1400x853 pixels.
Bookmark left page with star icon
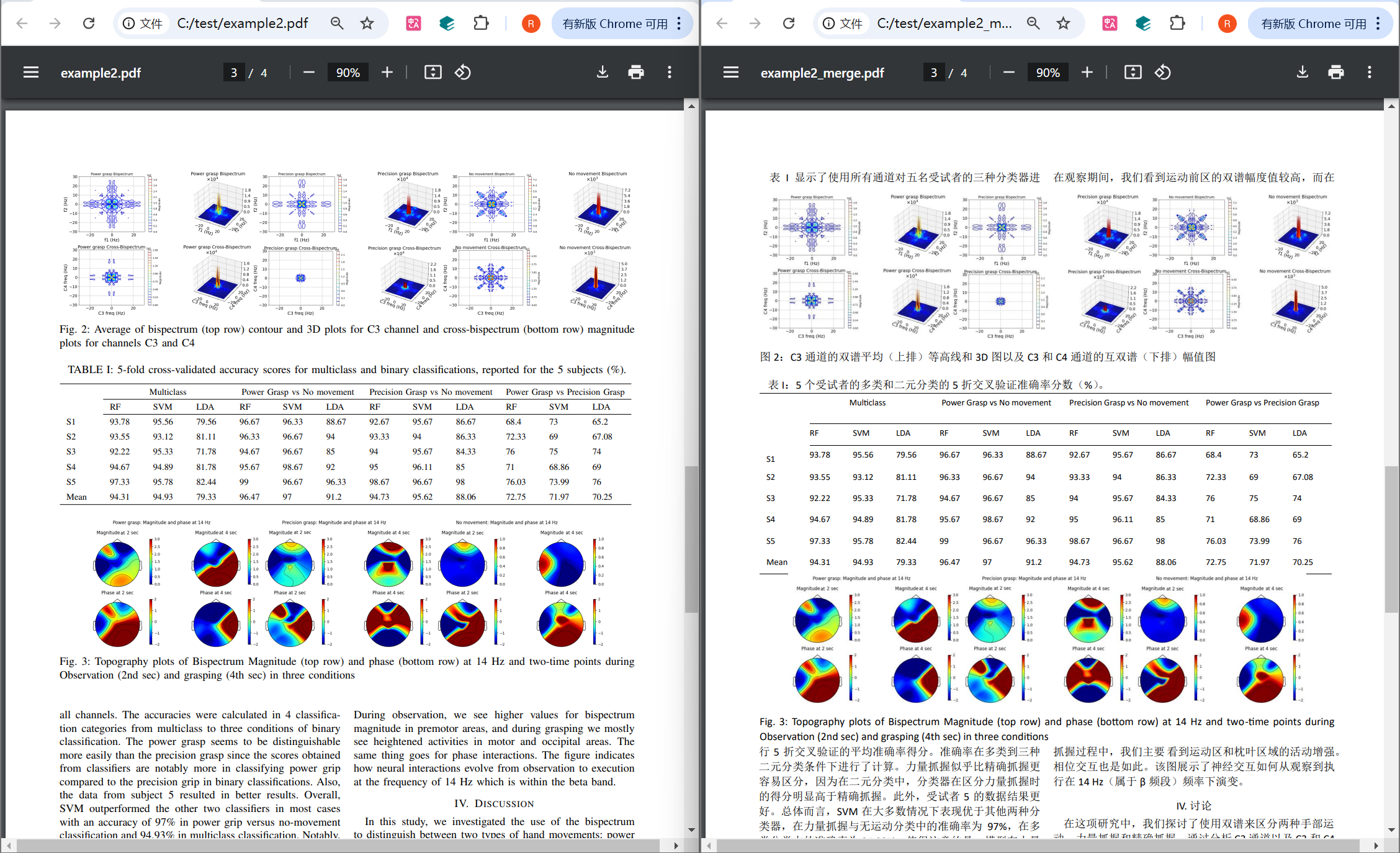tap(367, 24)
